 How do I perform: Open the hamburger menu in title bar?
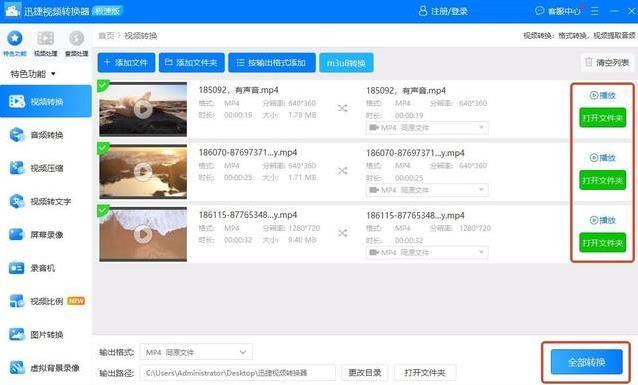click(x=595, y=11)
